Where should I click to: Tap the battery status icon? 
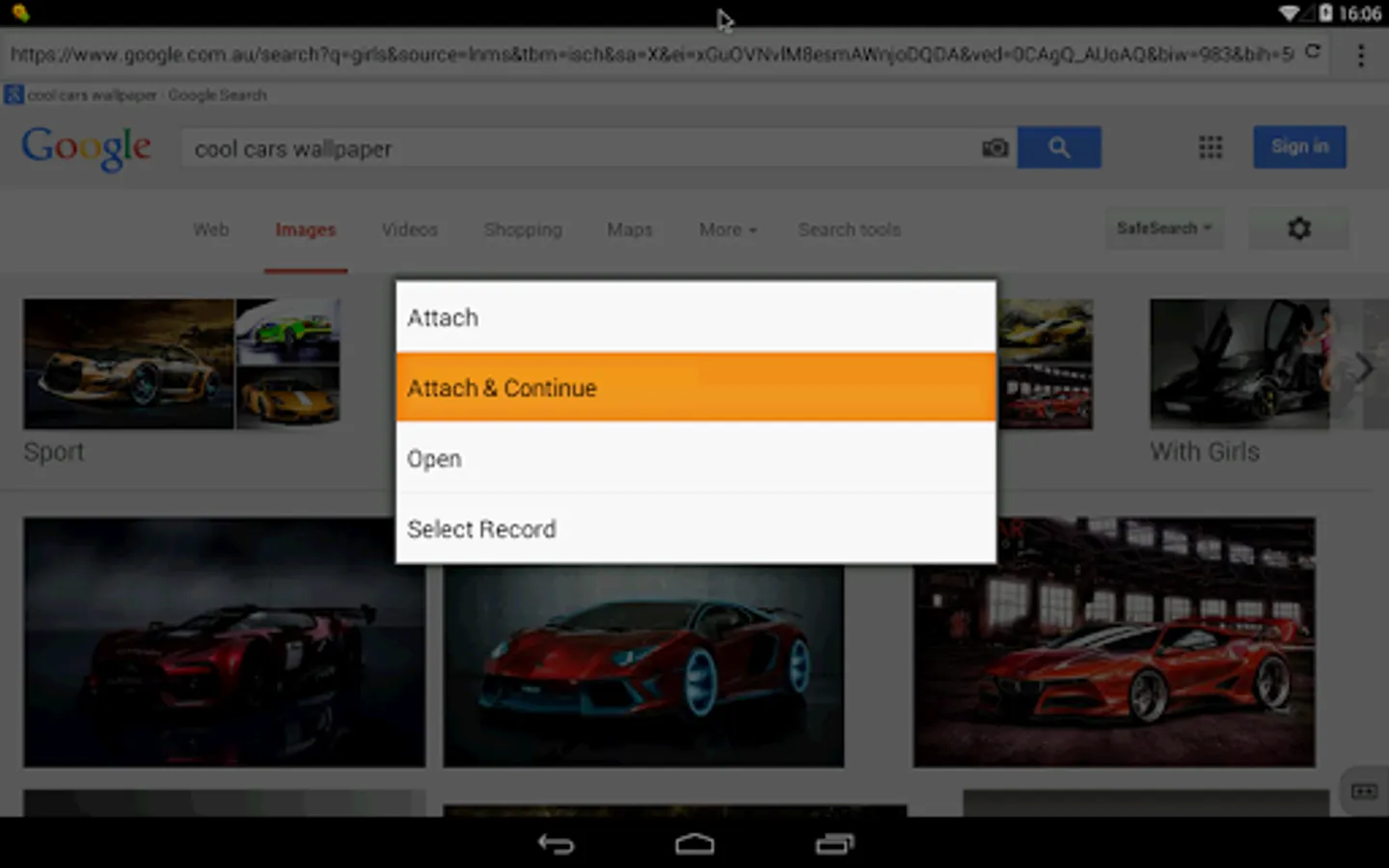click(x=1326, y=13)
